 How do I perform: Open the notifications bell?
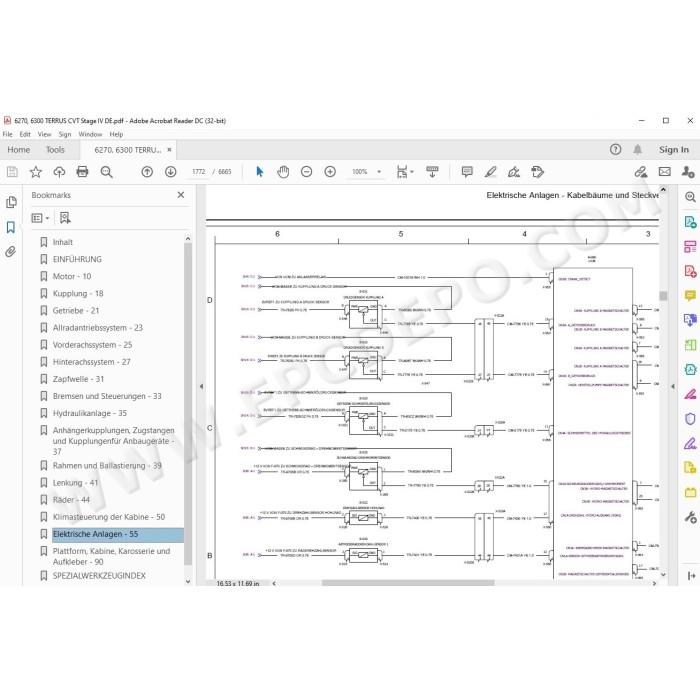point(638,150)
